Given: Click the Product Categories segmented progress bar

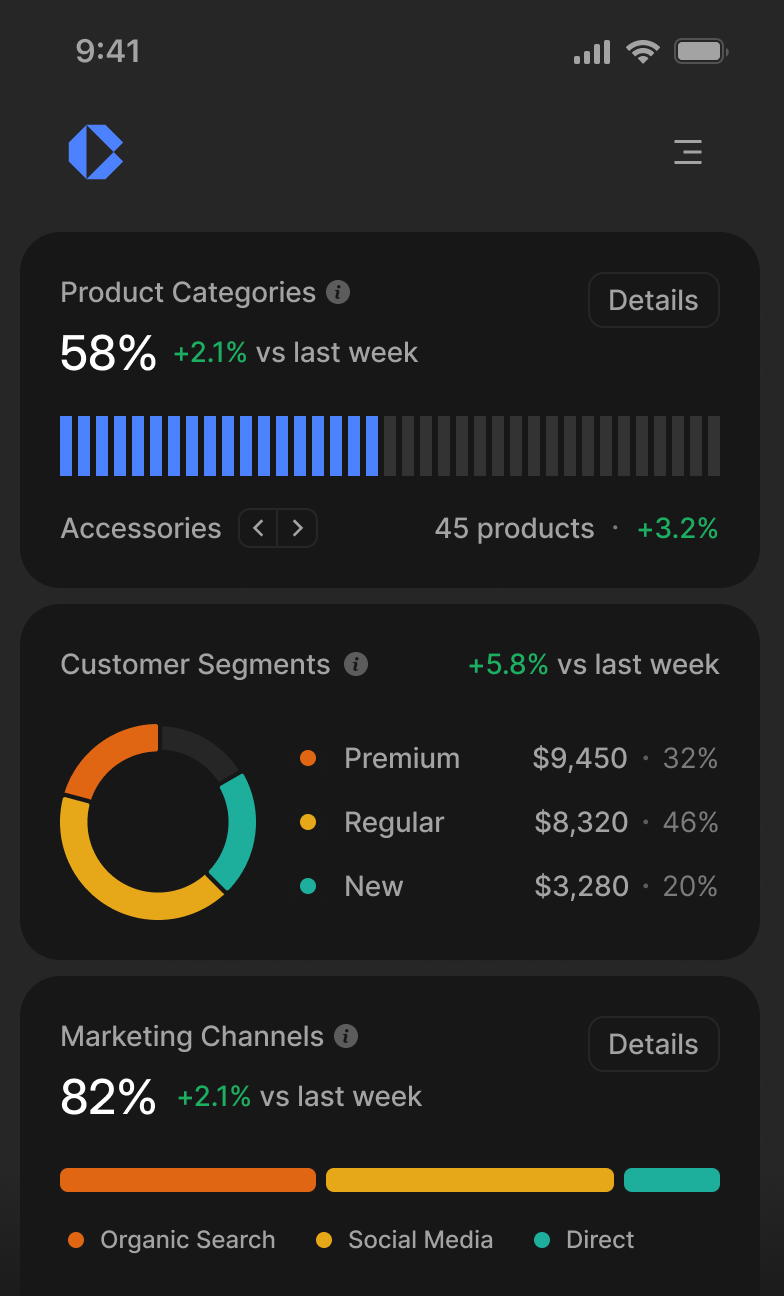Looking at the screenshot, I should 390,446.
